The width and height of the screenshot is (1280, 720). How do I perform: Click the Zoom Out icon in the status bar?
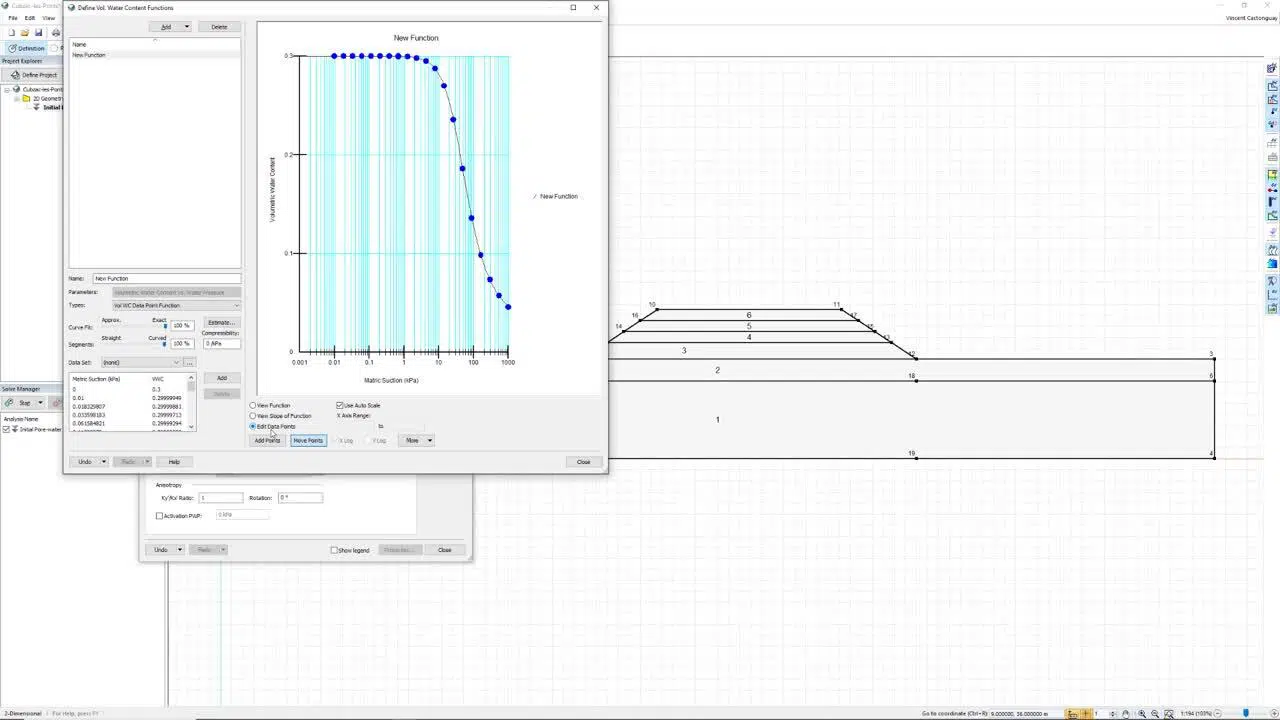[x=1155, y=712]
